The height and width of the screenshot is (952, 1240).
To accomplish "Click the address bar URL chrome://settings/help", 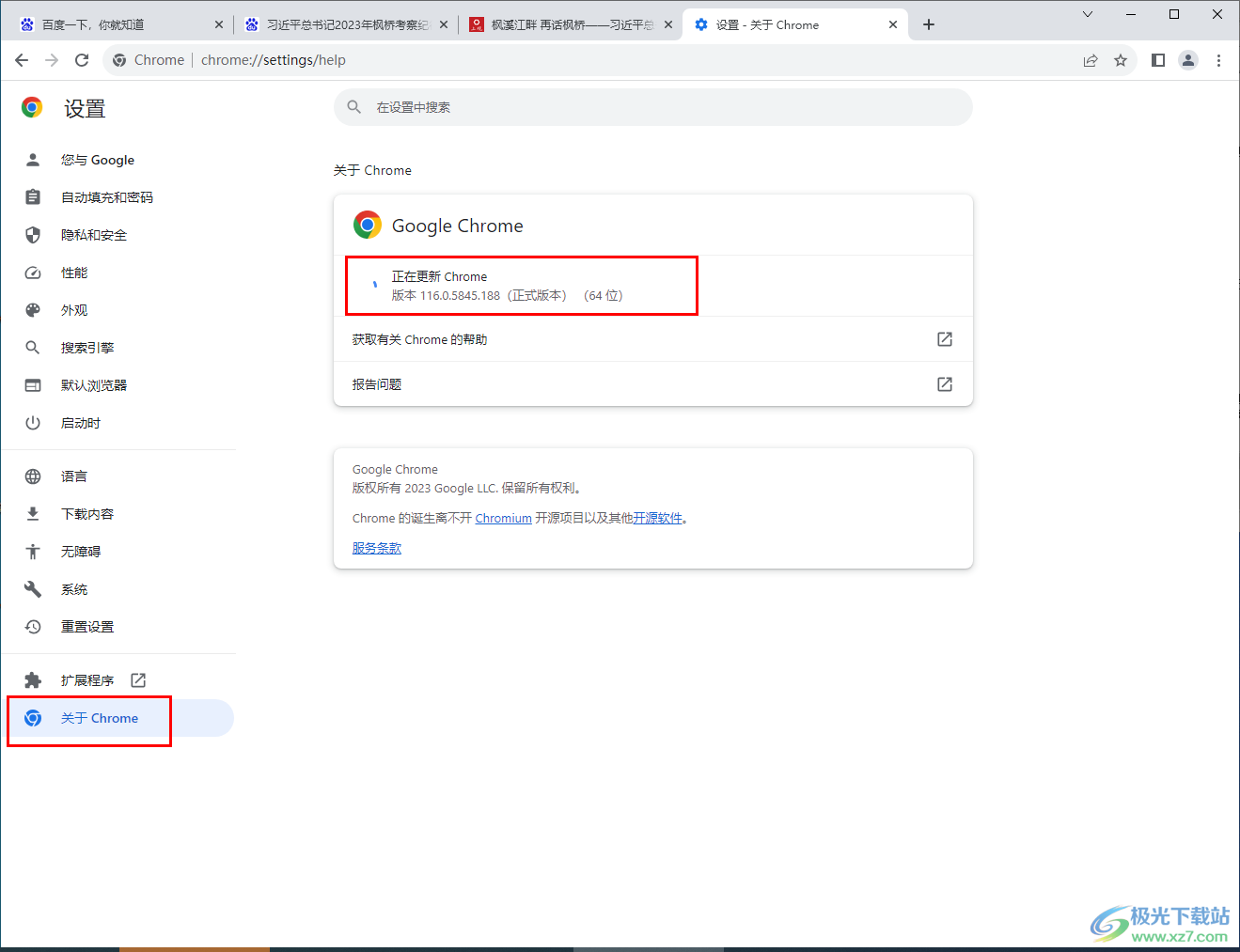I will click(274, 60).
